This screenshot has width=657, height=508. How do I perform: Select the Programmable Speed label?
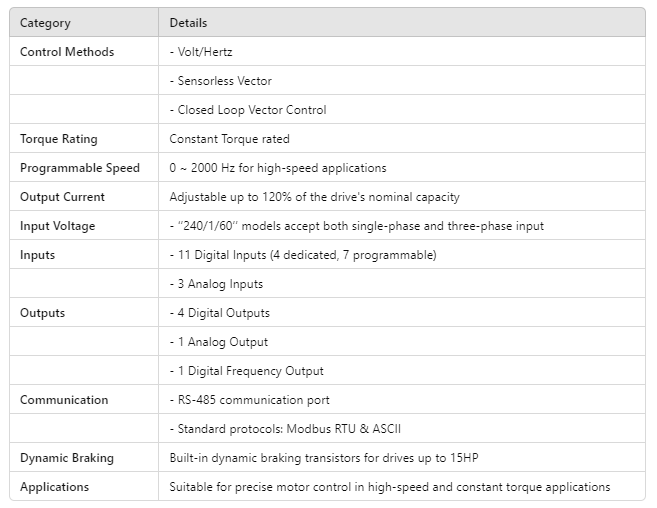point(80,168)
